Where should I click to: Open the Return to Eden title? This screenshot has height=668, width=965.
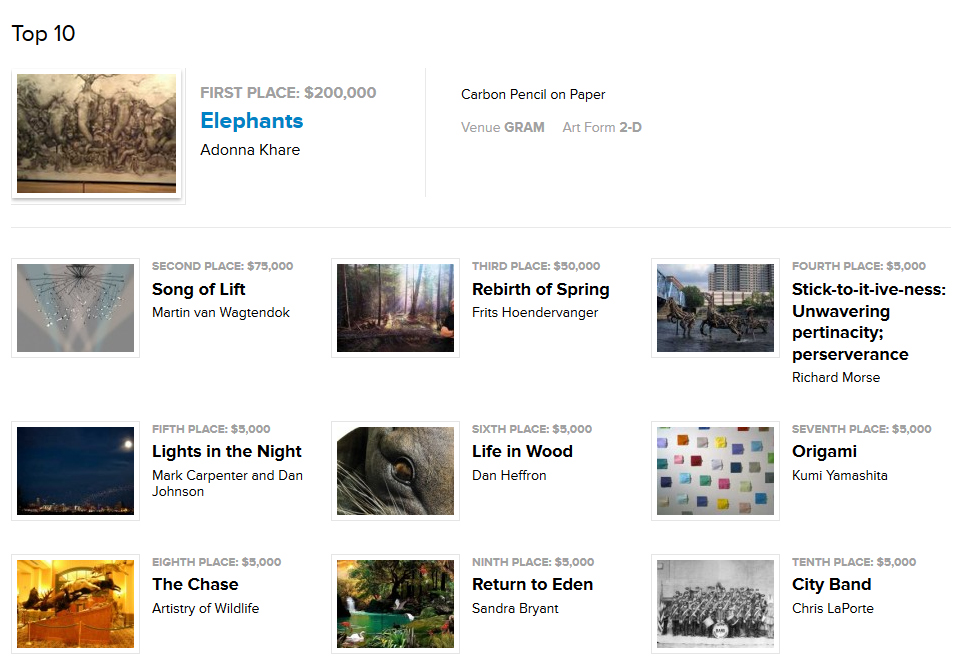click(532, 584)
